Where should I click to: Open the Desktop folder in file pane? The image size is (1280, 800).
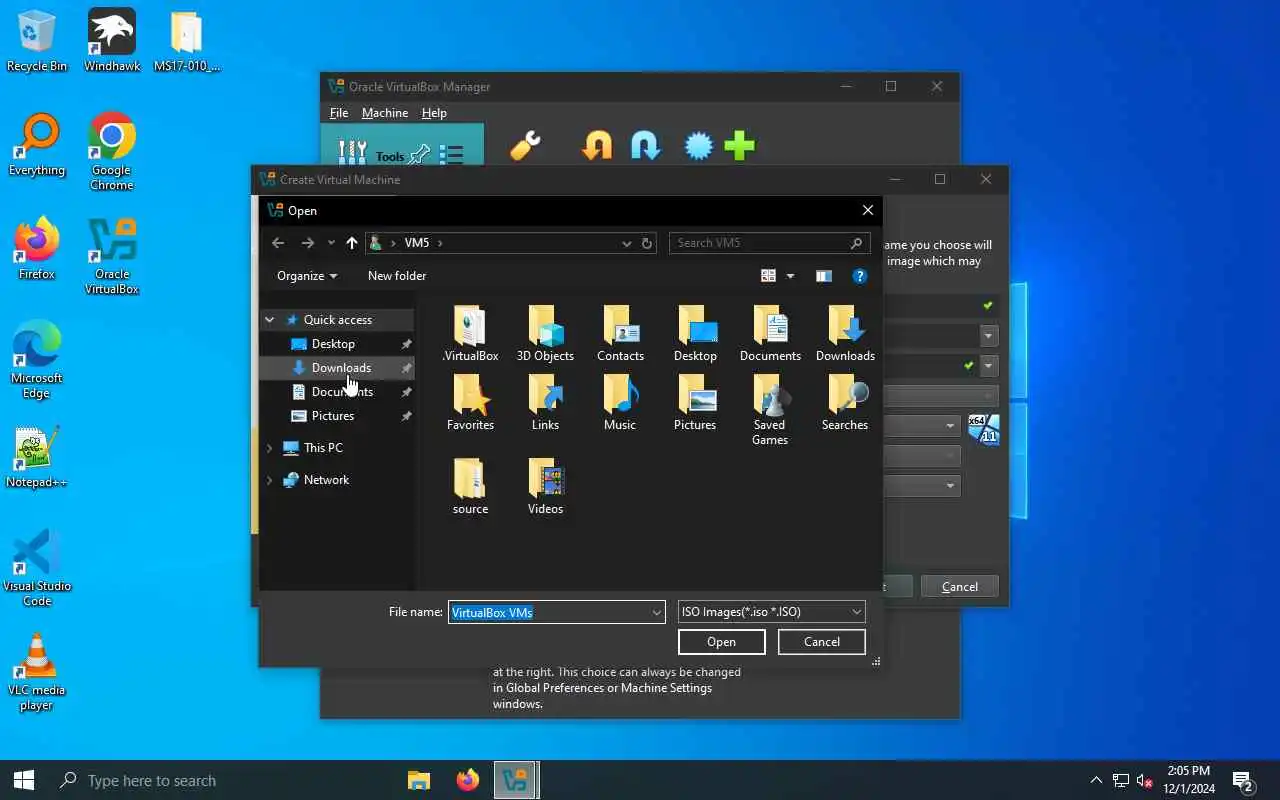[x=695, y=334]
